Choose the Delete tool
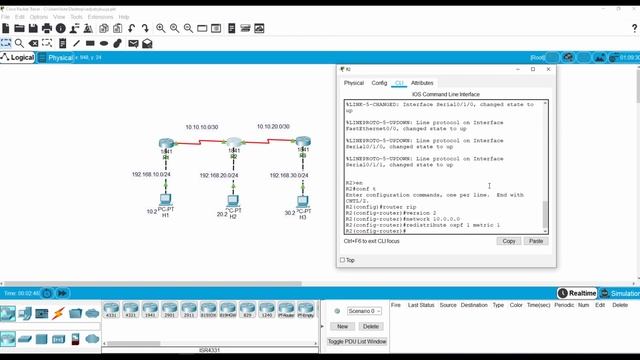Screen dimensions: 640x360 33,43
